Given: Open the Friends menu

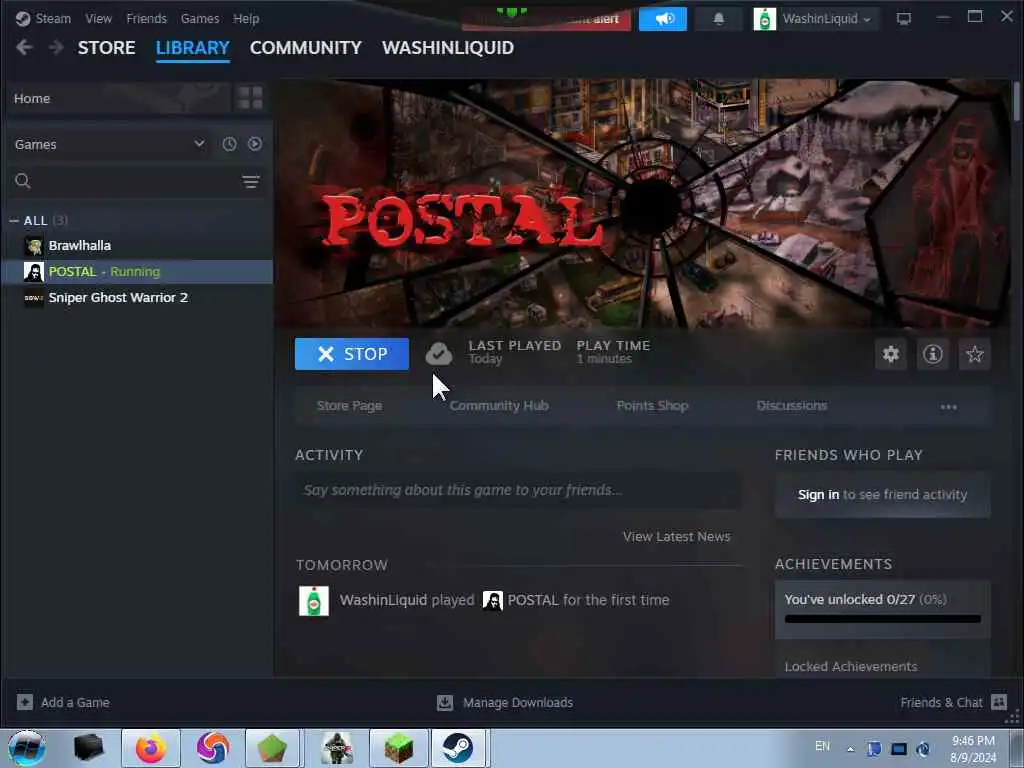Looking at the screenshot, I should 146,18.
